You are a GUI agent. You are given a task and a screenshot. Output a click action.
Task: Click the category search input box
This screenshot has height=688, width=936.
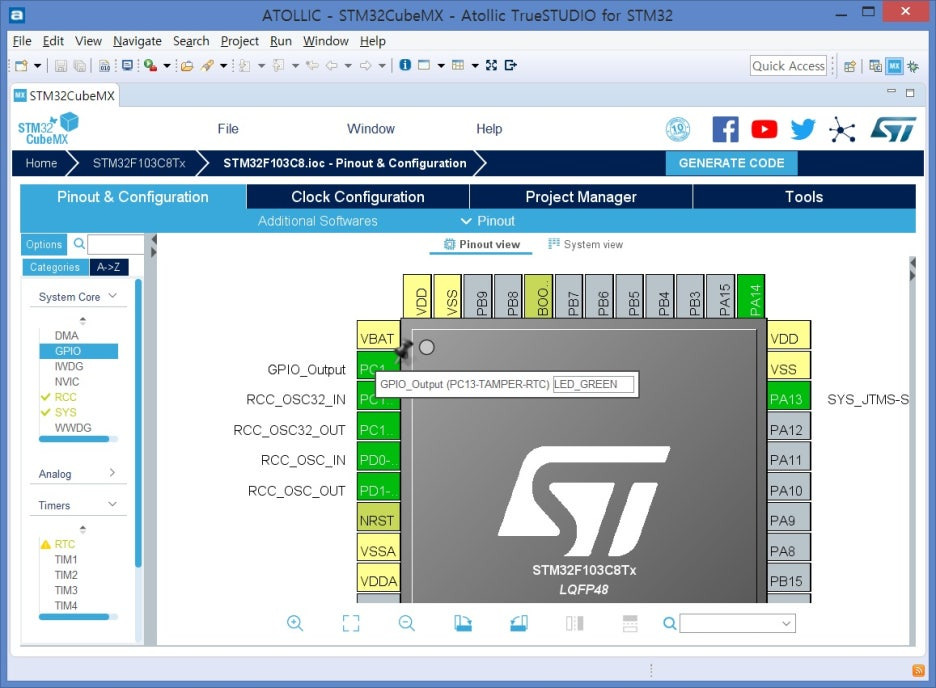tap(116, 244)
